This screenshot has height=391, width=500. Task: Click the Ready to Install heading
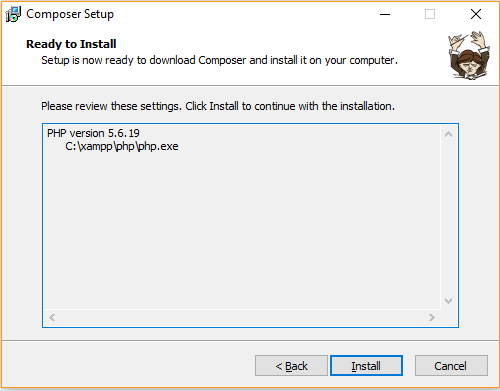(x=71, y=44)
